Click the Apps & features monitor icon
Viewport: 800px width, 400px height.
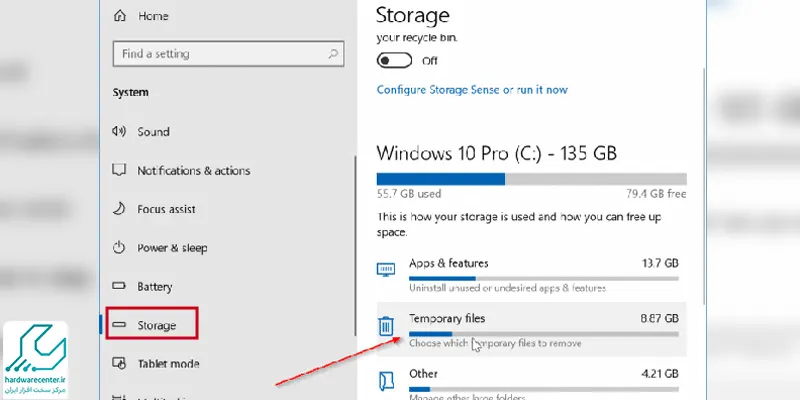point(386,269)
